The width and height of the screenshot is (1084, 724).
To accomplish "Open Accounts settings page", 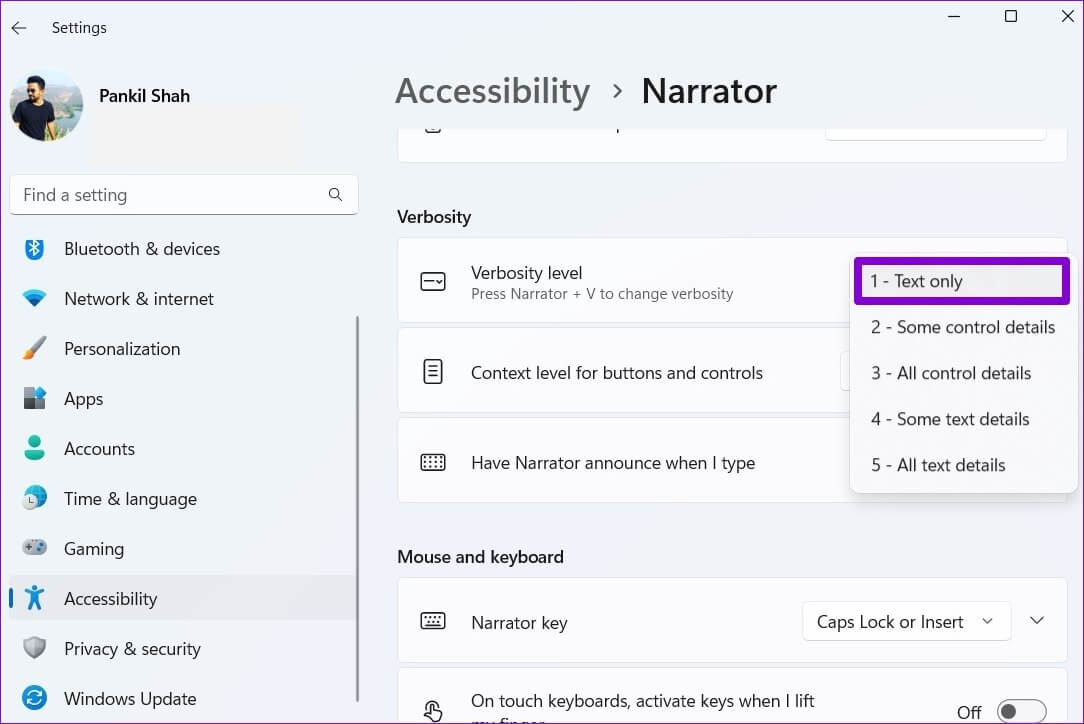I will pos(183,449).
